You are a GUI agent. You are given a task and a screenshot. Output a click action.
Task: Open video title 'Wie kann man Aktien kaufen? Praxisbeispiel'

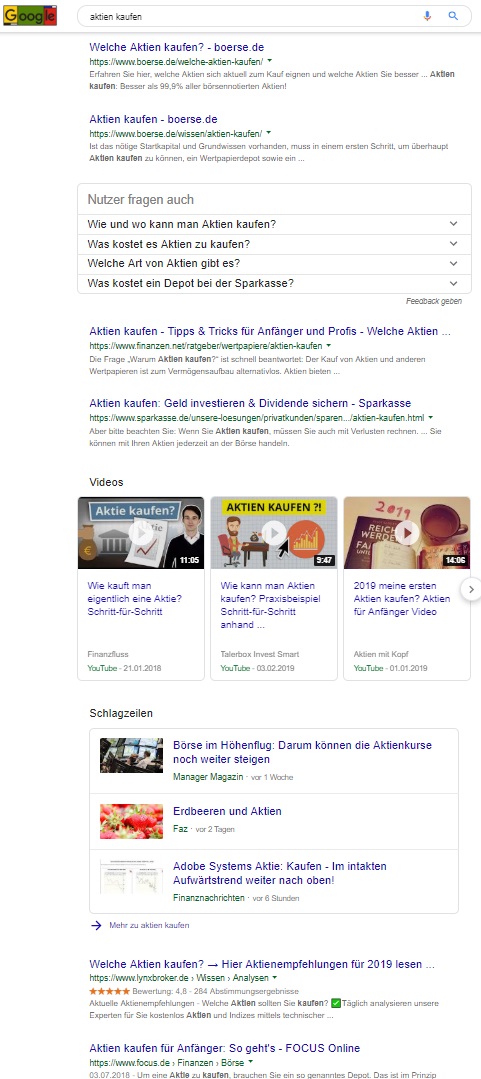[x=270, y=605]
